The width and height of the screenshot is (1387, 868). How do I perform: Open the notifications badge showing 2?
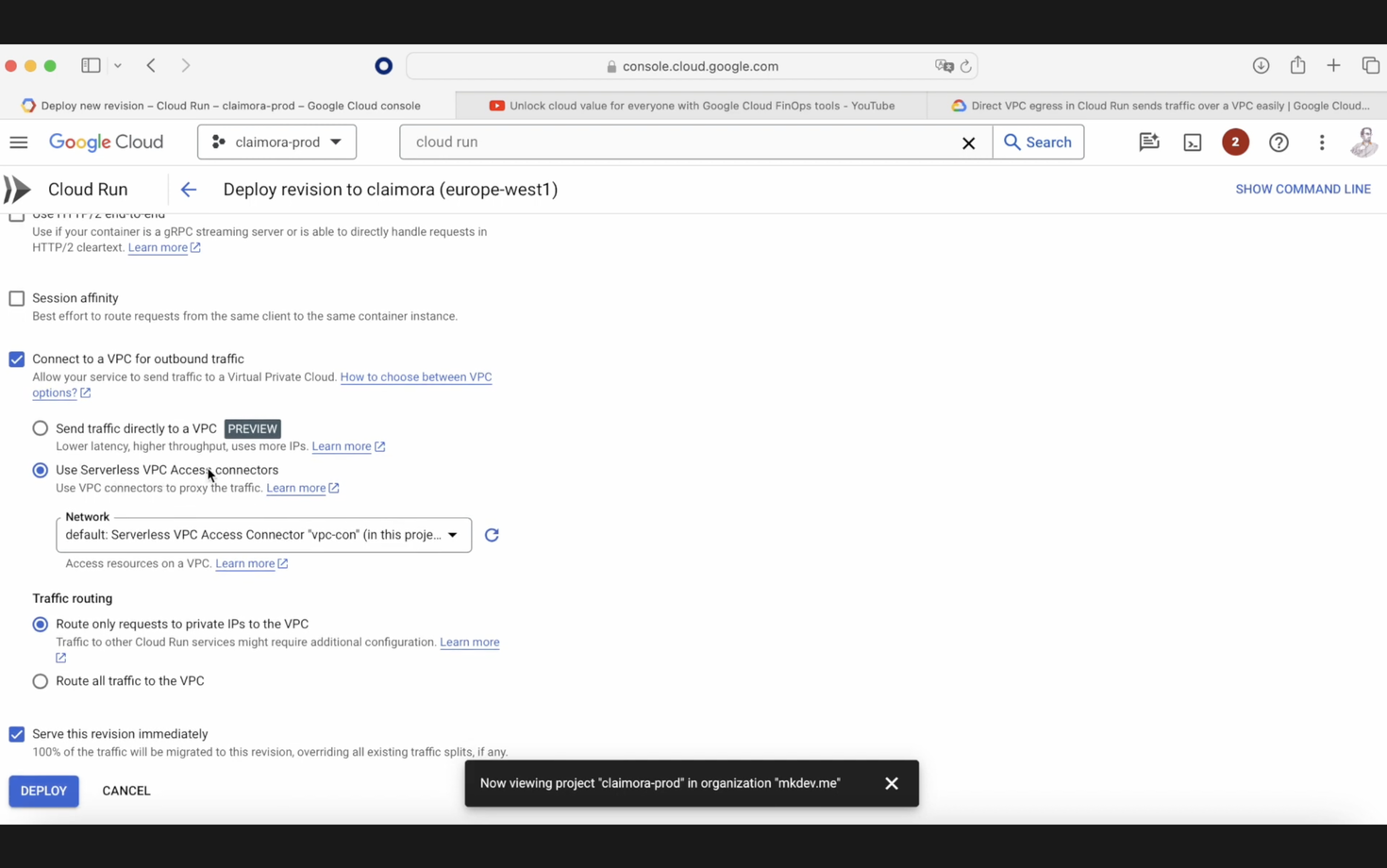pos(1235,142)
